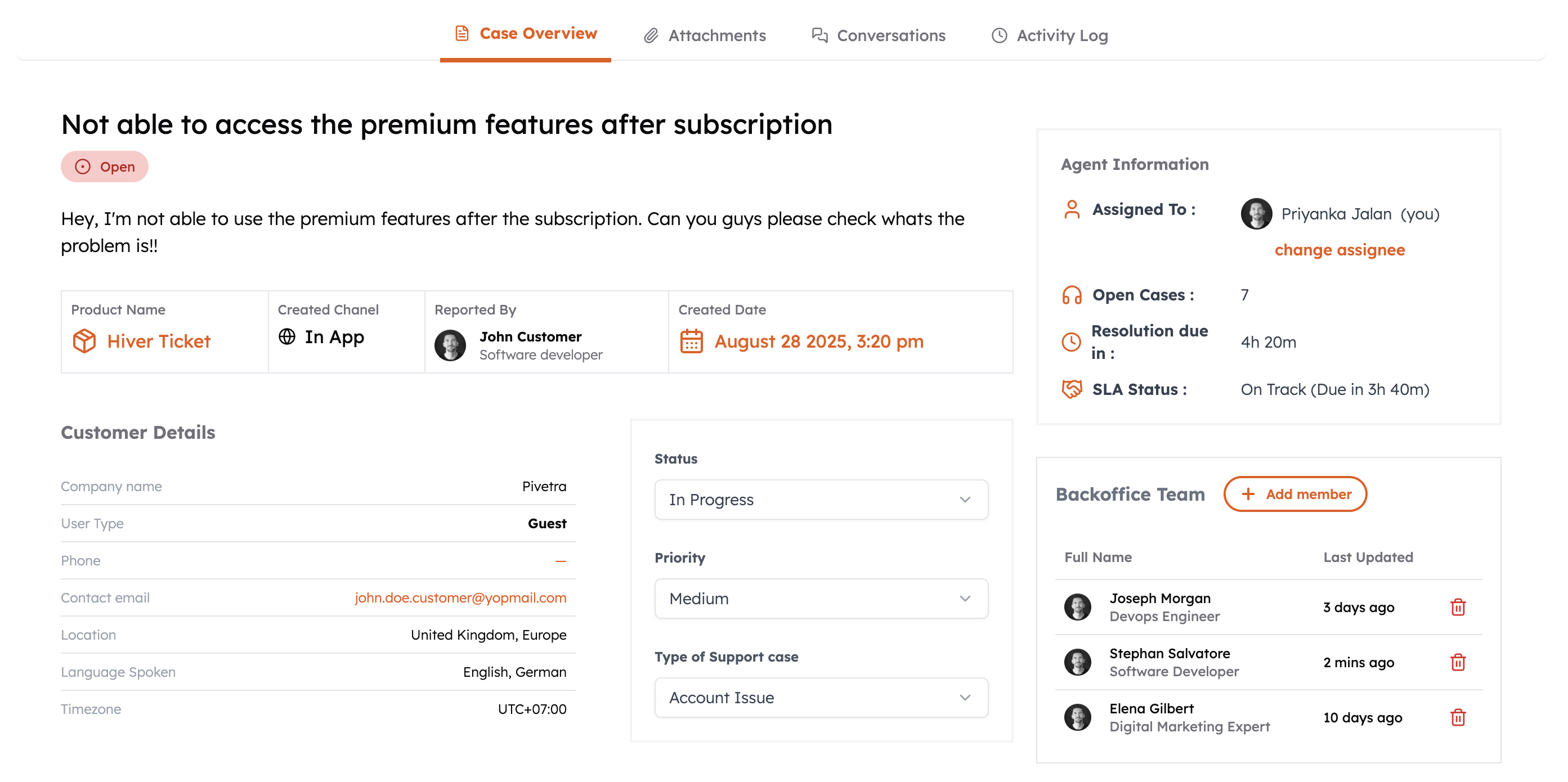The height and width of the screenshot is (782, 1568).
Task: Click the headset icon beside Open Cases
Action: [x=1071, y=295]
